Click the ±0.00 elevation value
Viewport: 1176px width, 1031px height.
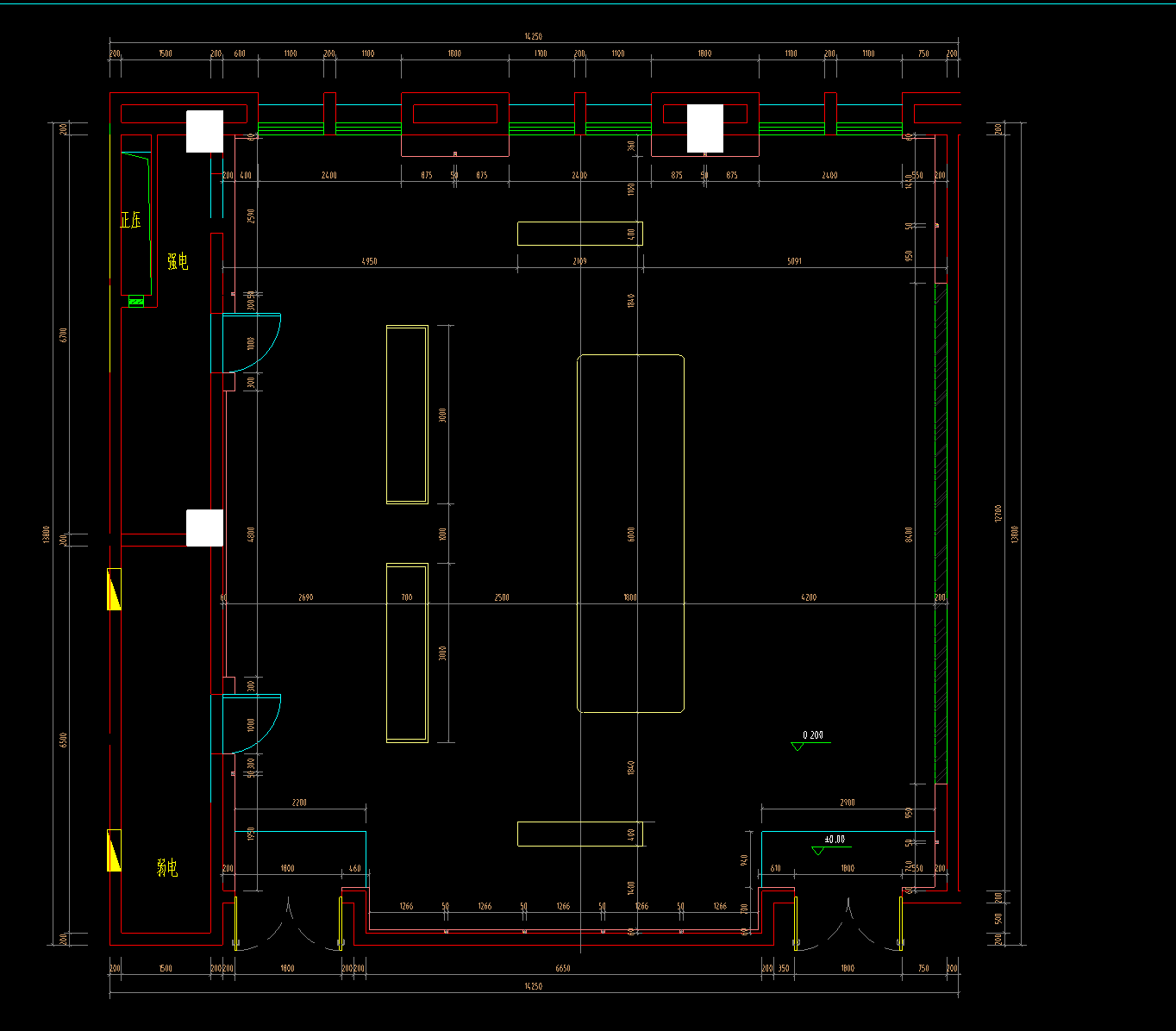tap(835, 839)
